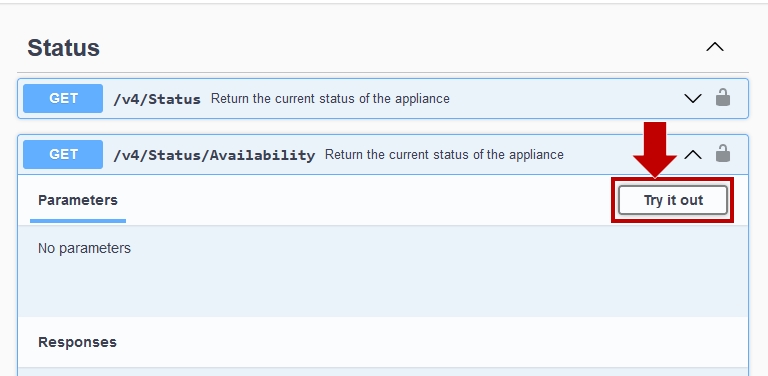The width and height of the screenshot is (768, 376).
Task: Open authorization lock for /v4/Status/Availability
Action: click(723, 153)
